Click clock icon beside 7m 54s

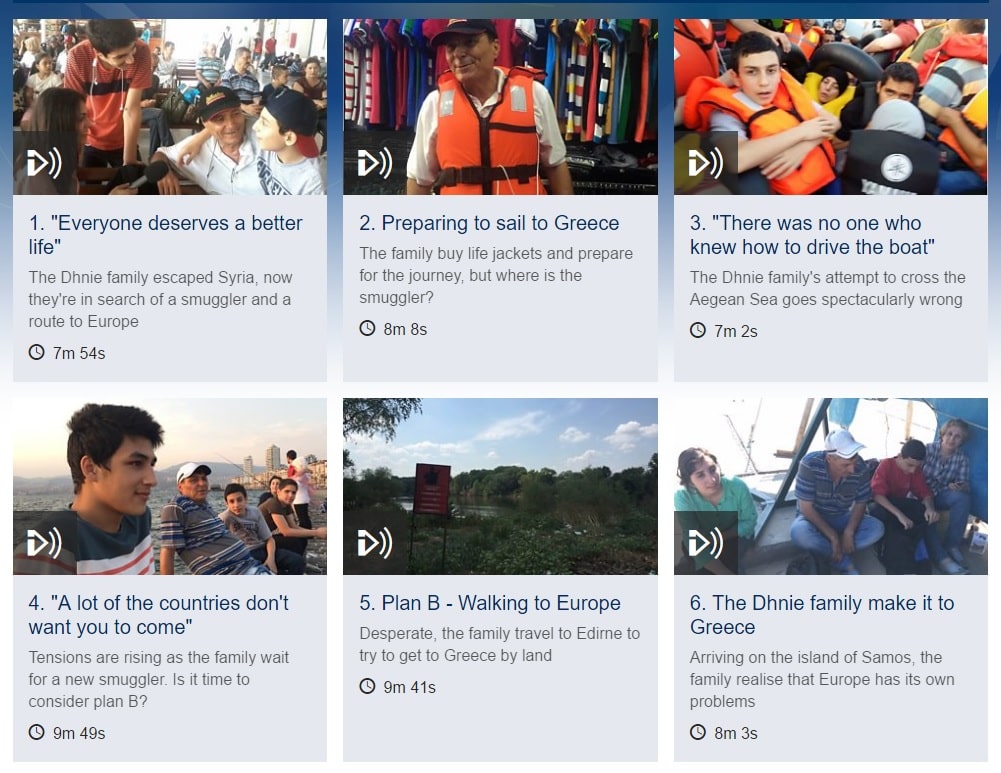[x=36, y=352]
